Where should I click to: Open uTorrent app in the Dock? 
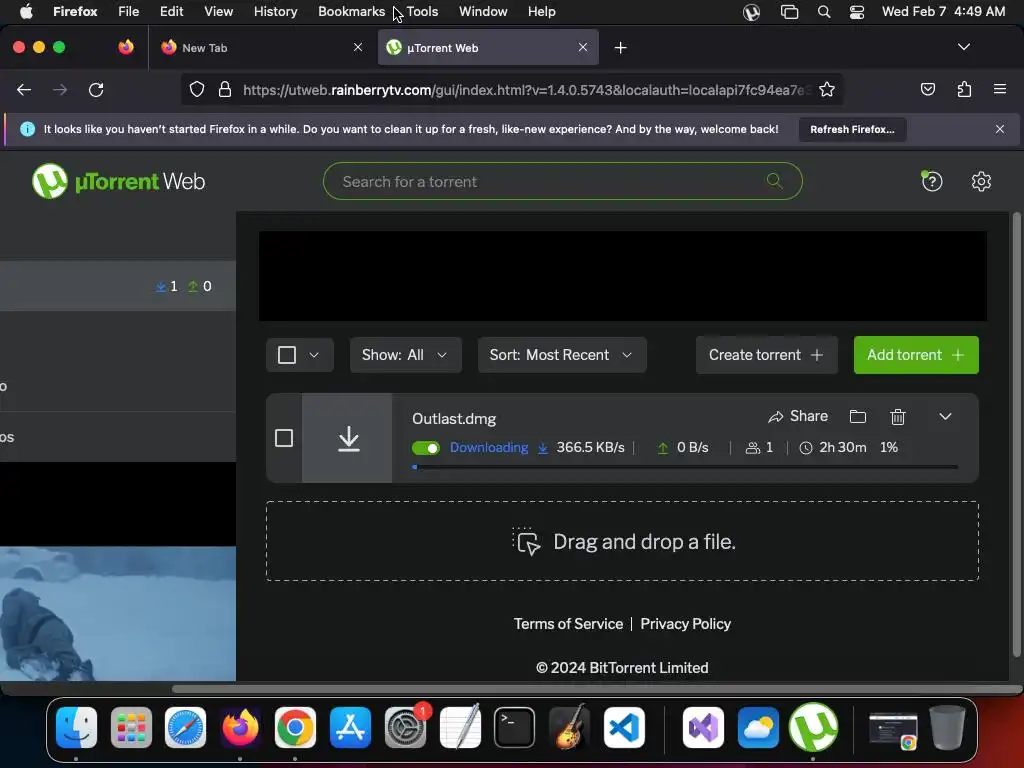coord(813,727)
